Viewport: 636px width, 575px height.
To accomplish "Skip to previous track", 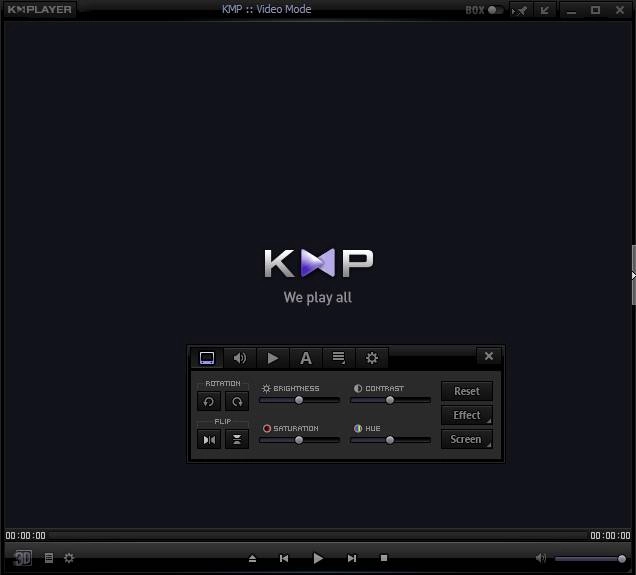I will (x=284, y=558).
